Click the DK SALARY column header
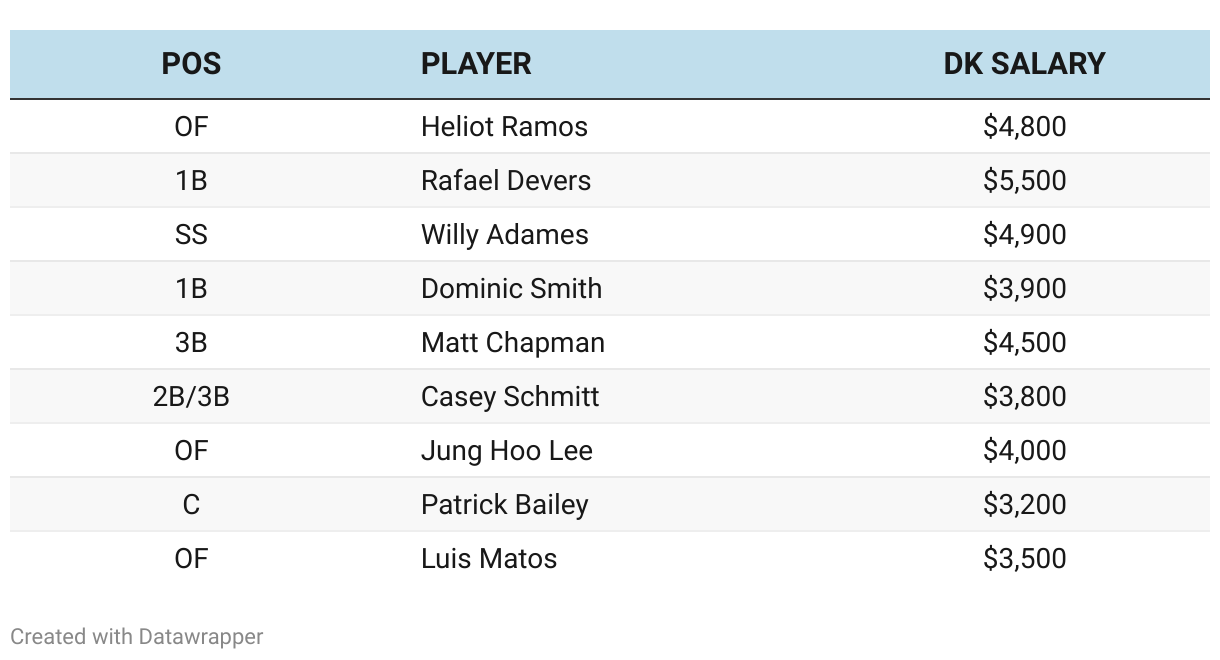1220x660 pixels. [x=1024, y=64]
